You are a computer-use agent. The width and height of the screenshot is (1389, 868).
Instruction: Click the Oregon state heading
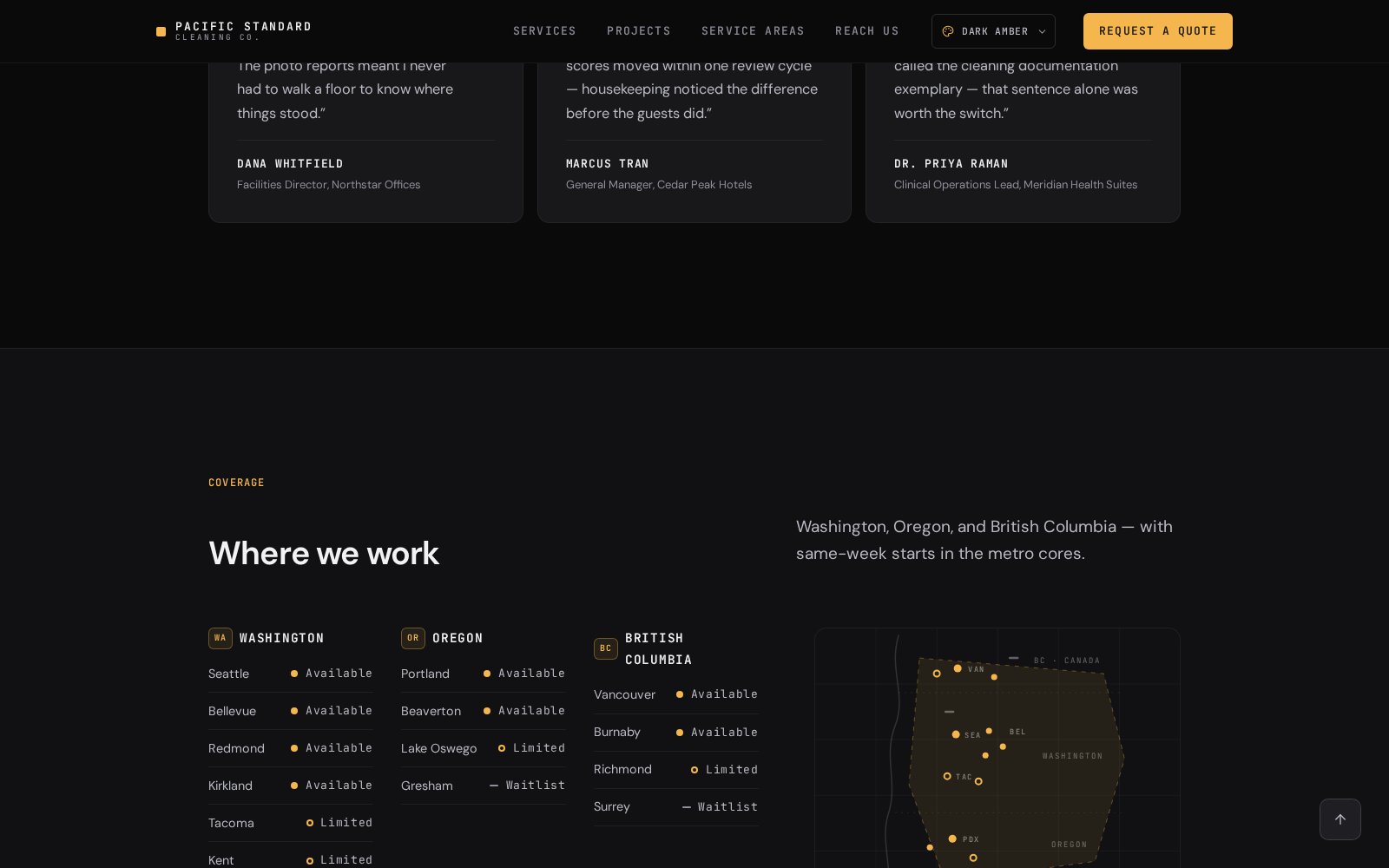[458, 638]
